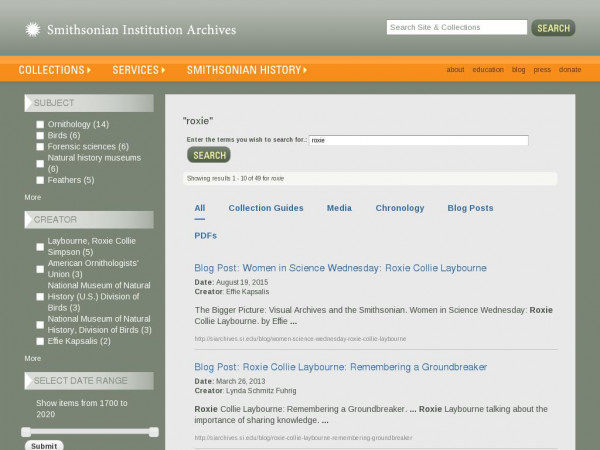Expand the SERVICES menu
Screen dimensions: 600x450
pyautogui.click(x=139, y=70)
